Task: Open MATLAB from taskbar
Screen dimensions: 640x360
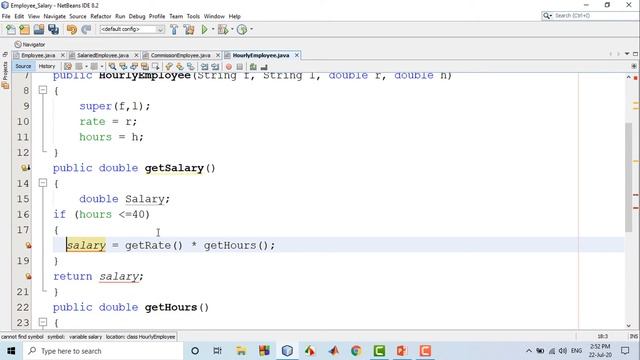Action: [333, 351]
